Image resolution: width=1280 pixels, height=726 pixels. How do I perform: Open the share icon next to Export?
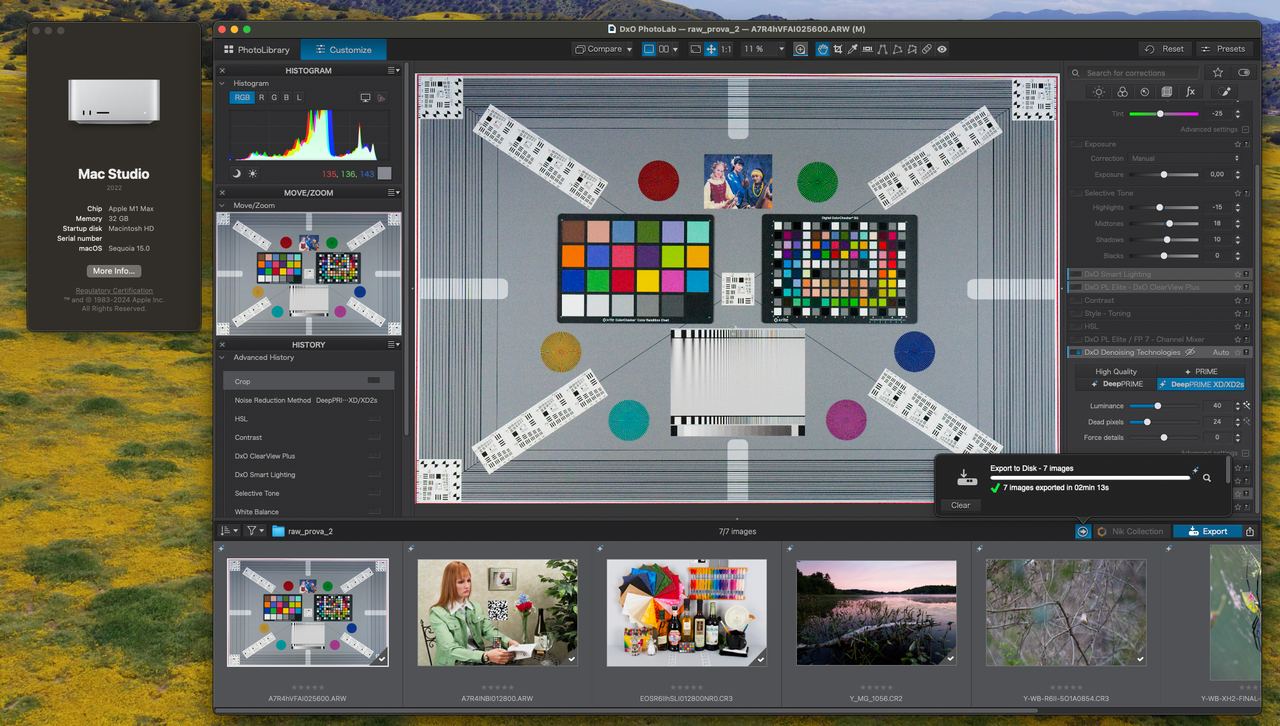1250,531
